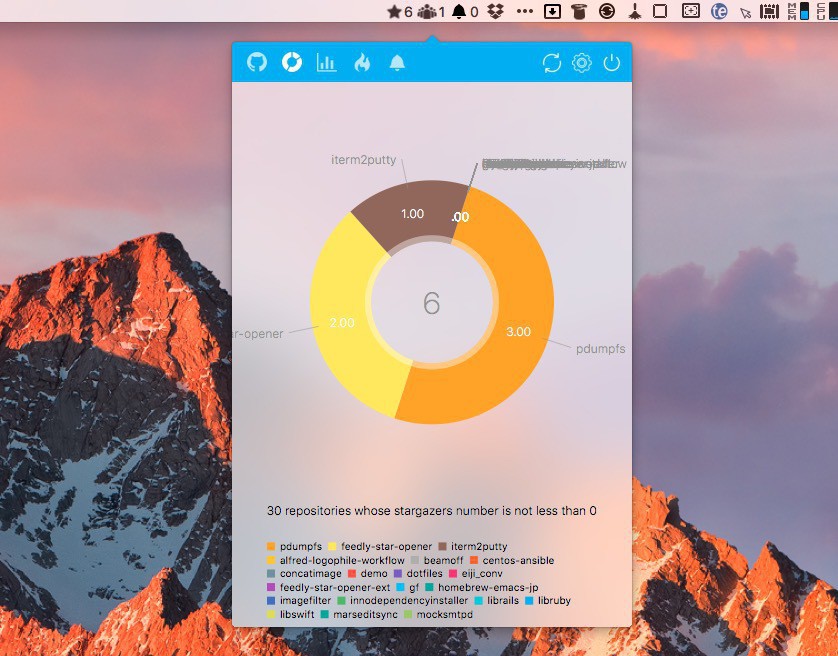Open notifications bell in the blue toolbar
Image resolution: width=838 pixels, height=656 pixels.
point(397,63)
